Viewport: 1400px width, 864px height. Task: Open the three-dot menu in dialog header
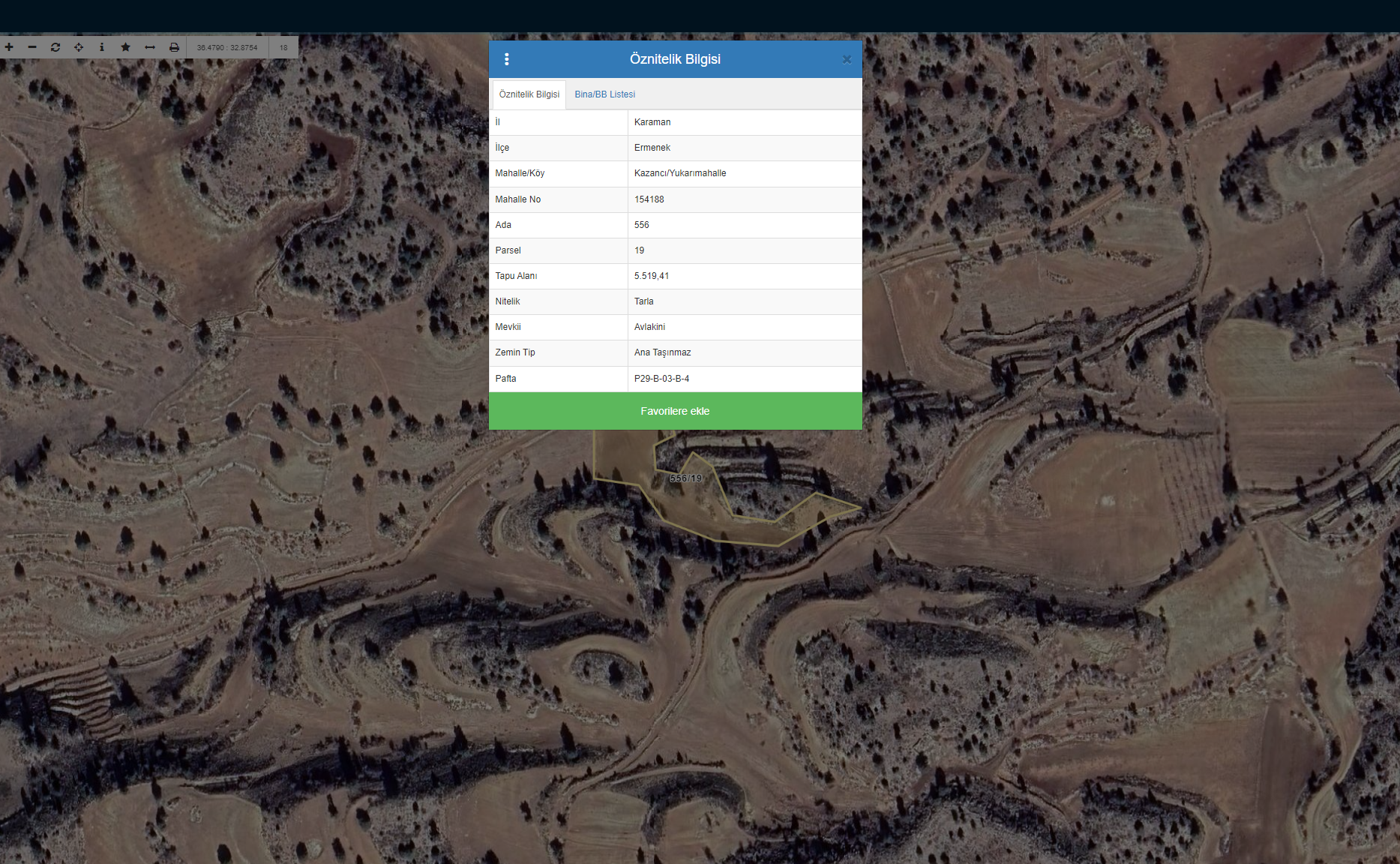pyautogui.click(x=507, y=59)
